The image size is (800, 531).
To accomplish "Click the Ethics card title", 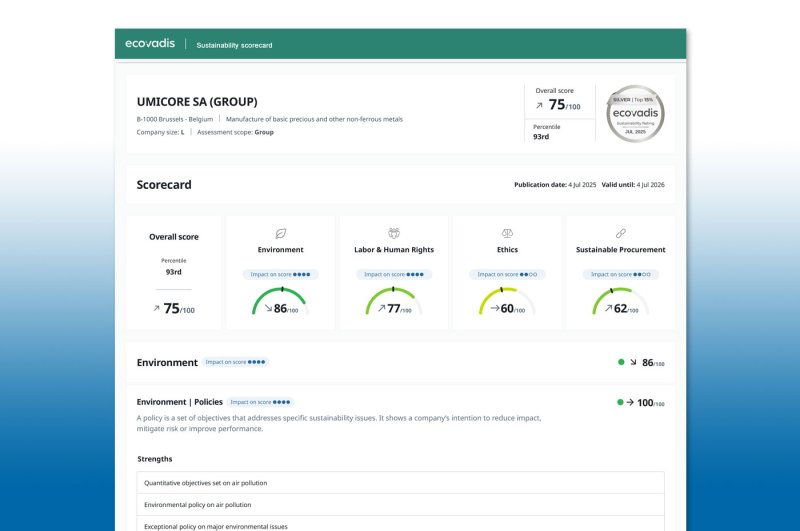I will (507, 249).
